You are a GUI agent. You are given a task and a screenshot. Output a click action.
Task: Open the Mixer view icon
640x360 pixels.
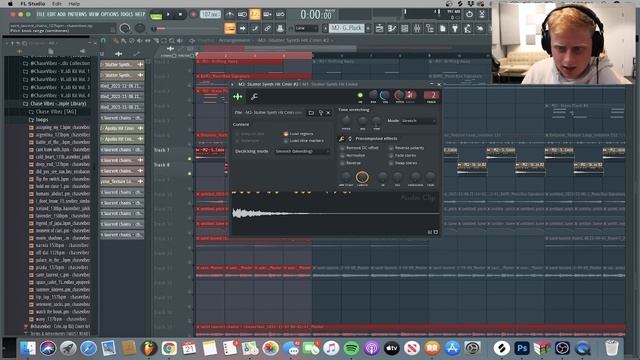click(x=417, y=28)
